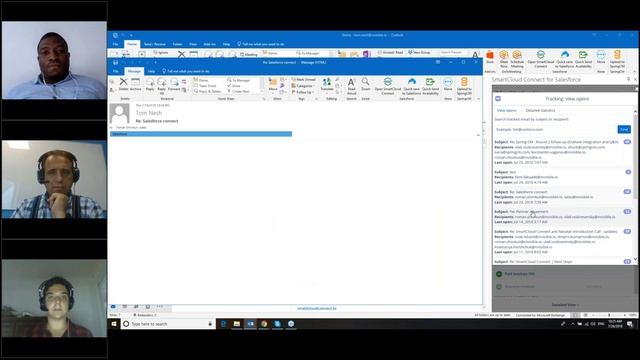Click sender avatar for Tom Nesh
The image size is (640, 360).
[120, 113]
